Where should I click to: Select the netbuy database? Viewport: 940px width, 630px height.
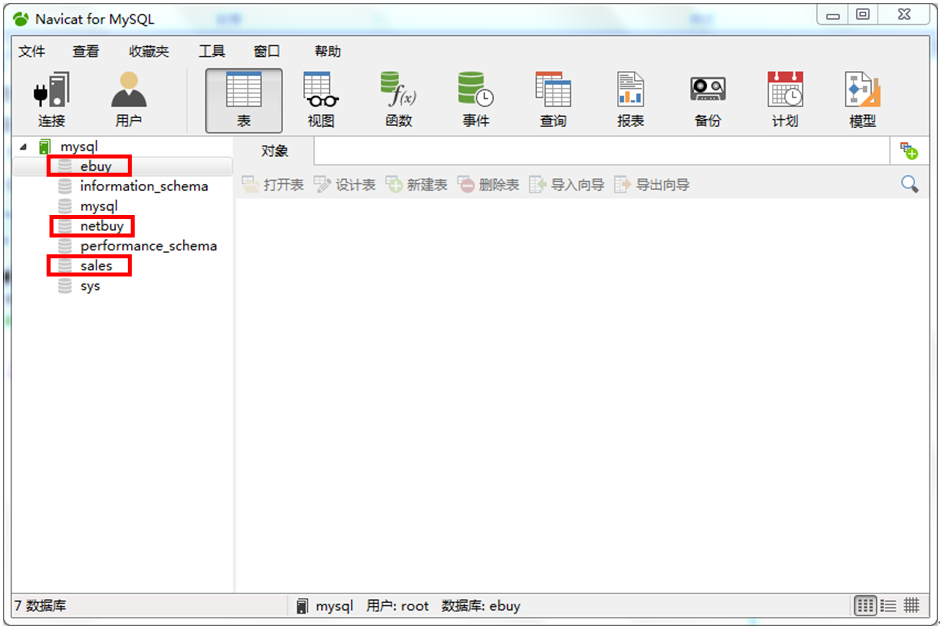[x=102, y=226]
